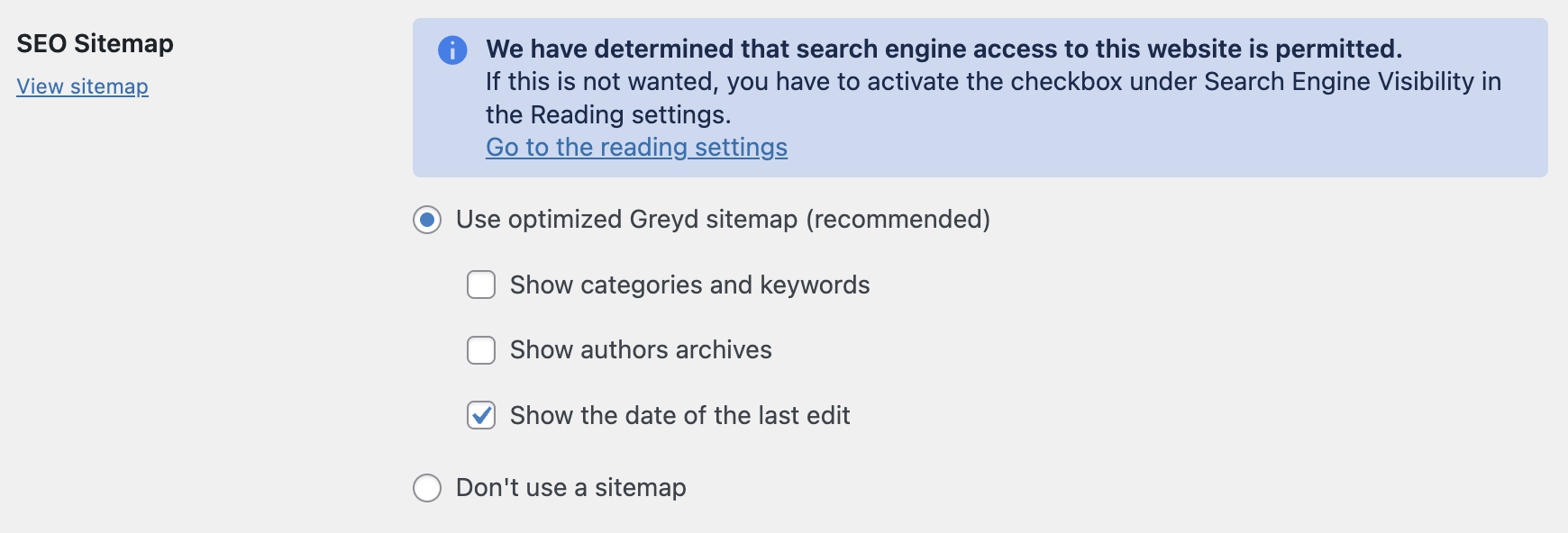This screenshot has width=1568, height=533.
Task: Turn off sitemap with the second radio option
Action: pos(426,488)
